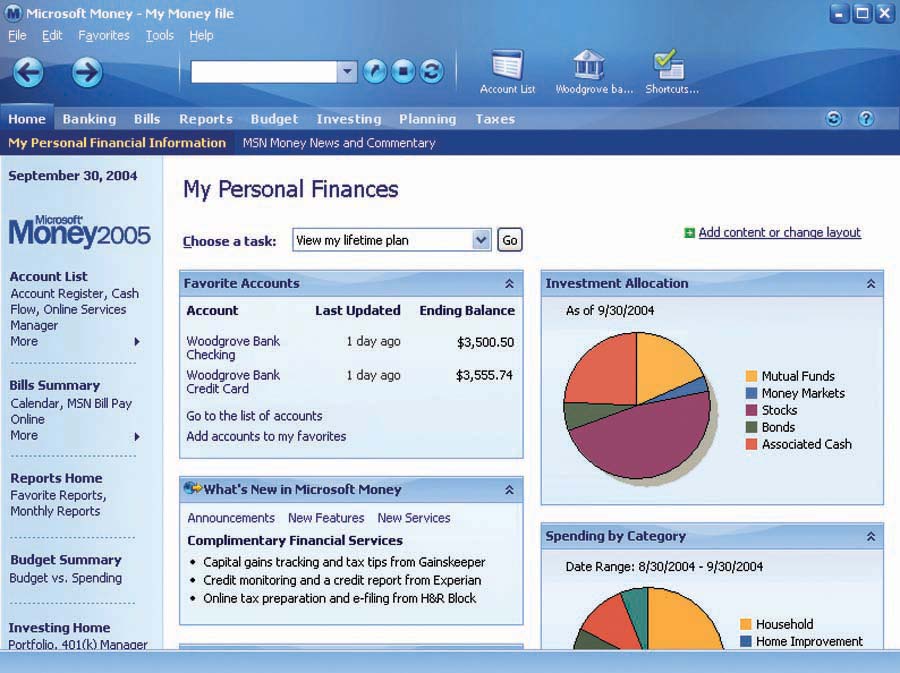Viewport: 900px width, 673px height.
Task: Click the Household legend label
Action: pyautogui.click(x=784, y=624)
